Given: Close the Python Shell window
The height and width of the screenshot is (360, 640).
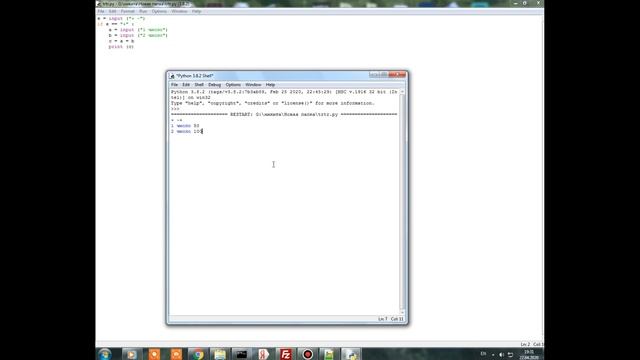Looking at the screenshot, I should (398, 75).
